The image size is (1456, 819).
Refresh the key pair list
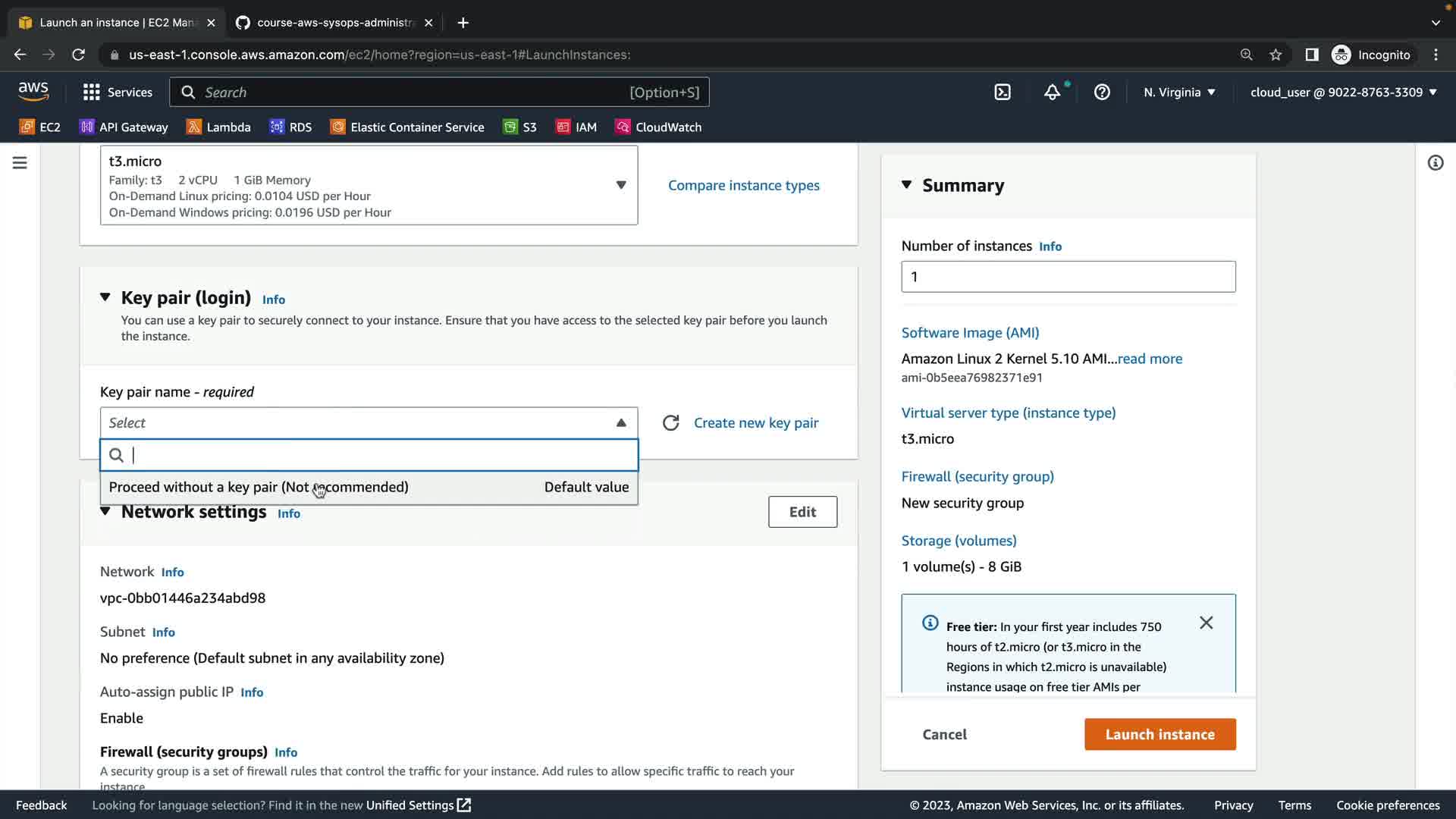(670, 423)
